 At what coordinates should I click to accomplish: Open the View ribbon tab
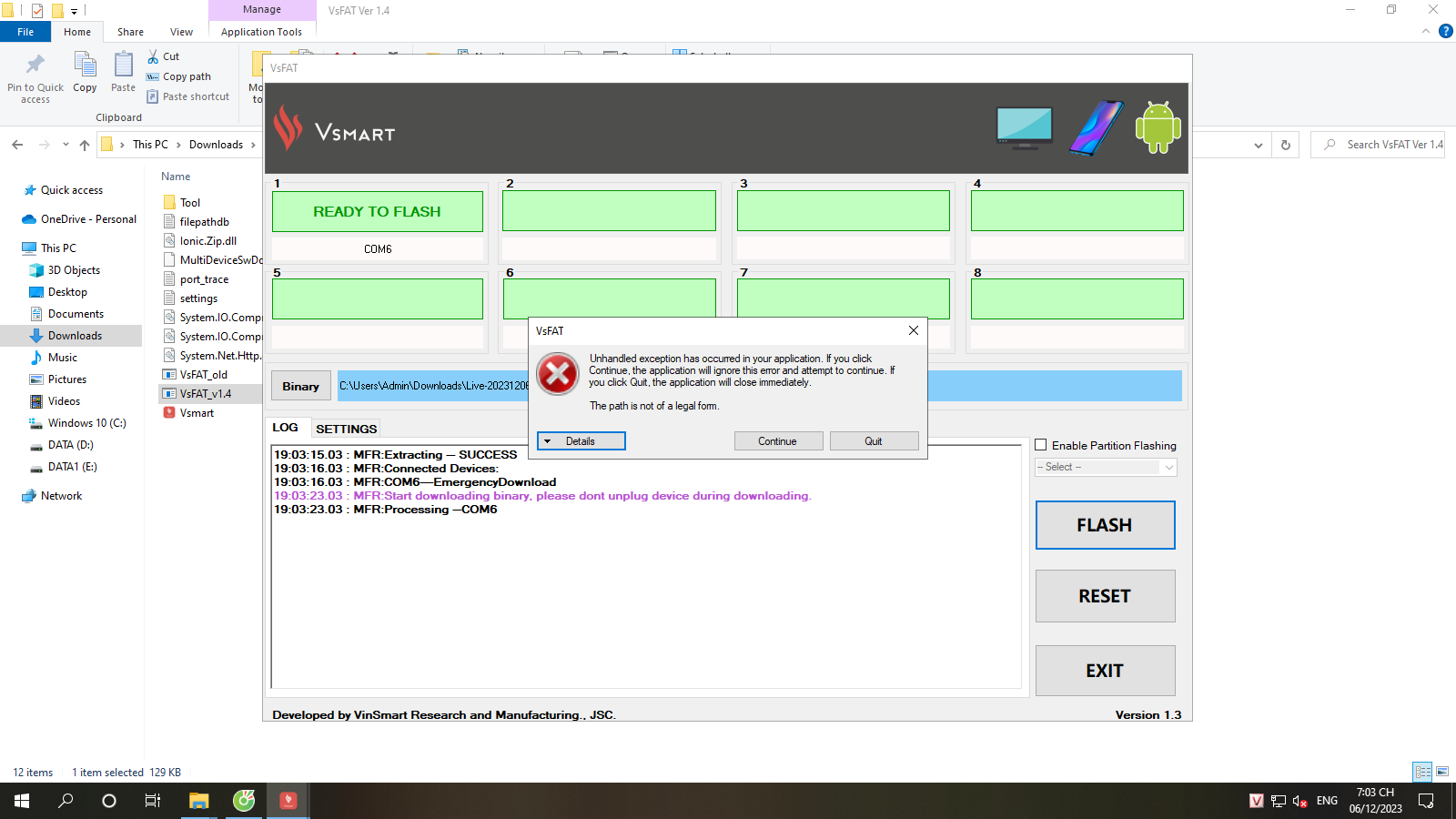pos(181,32)
